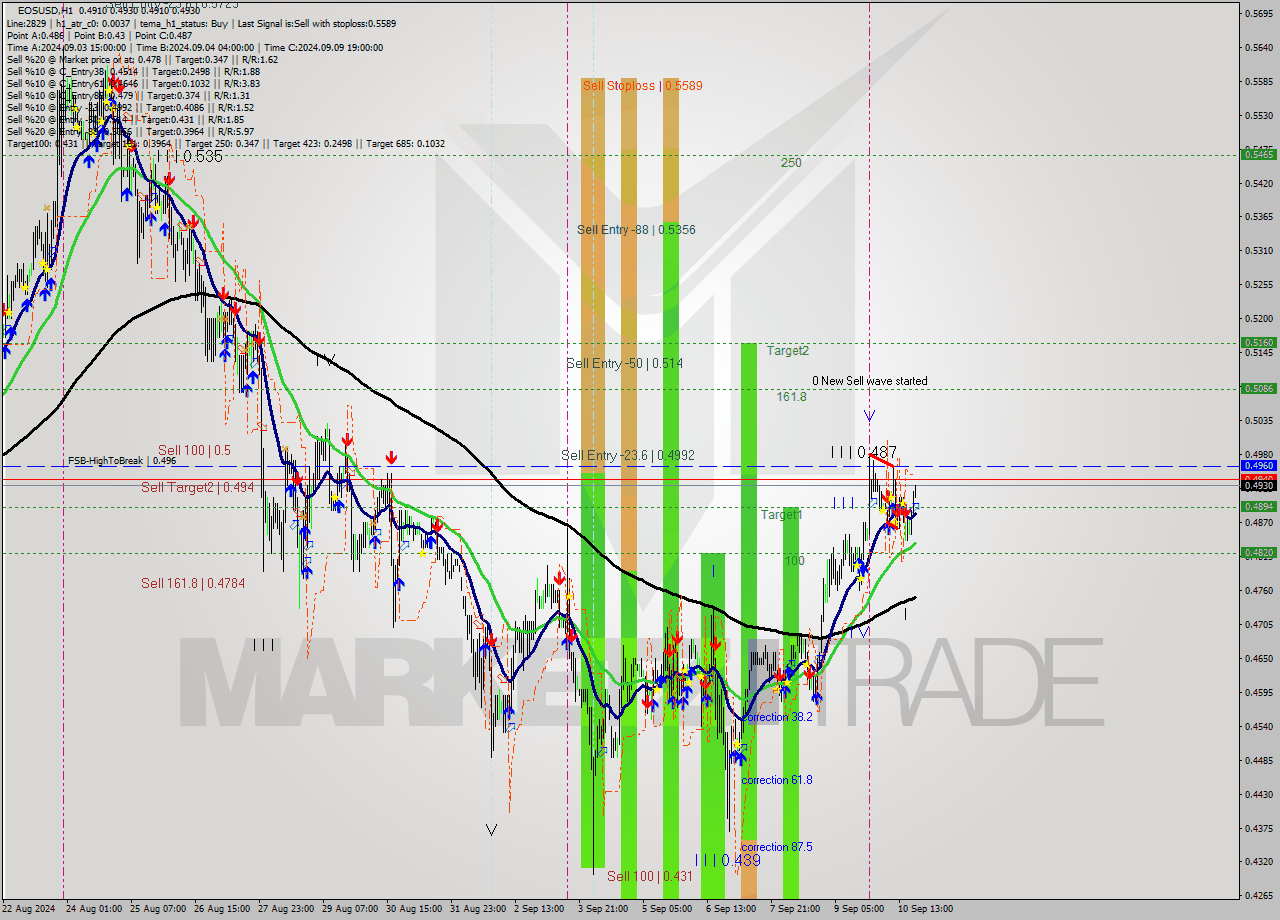Click the Sell Target2 | 0.494 label
This screenshot has height=920, width=1280.
point(197,488)
